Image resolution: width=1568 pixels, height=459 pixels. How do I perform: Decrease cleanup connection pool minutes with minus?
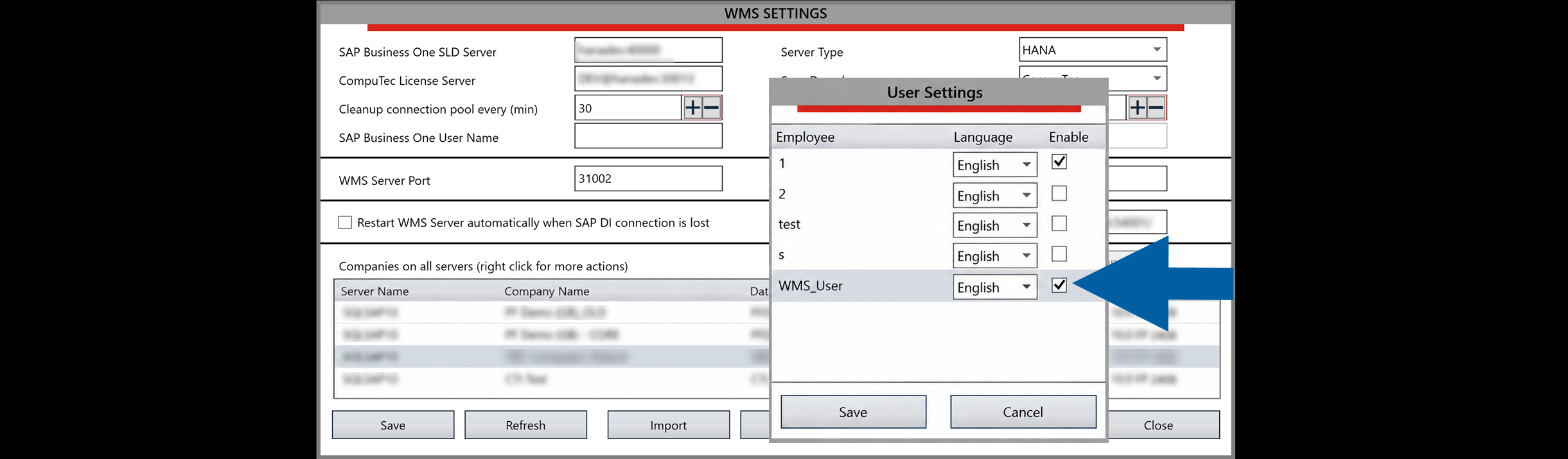(711, 108)
